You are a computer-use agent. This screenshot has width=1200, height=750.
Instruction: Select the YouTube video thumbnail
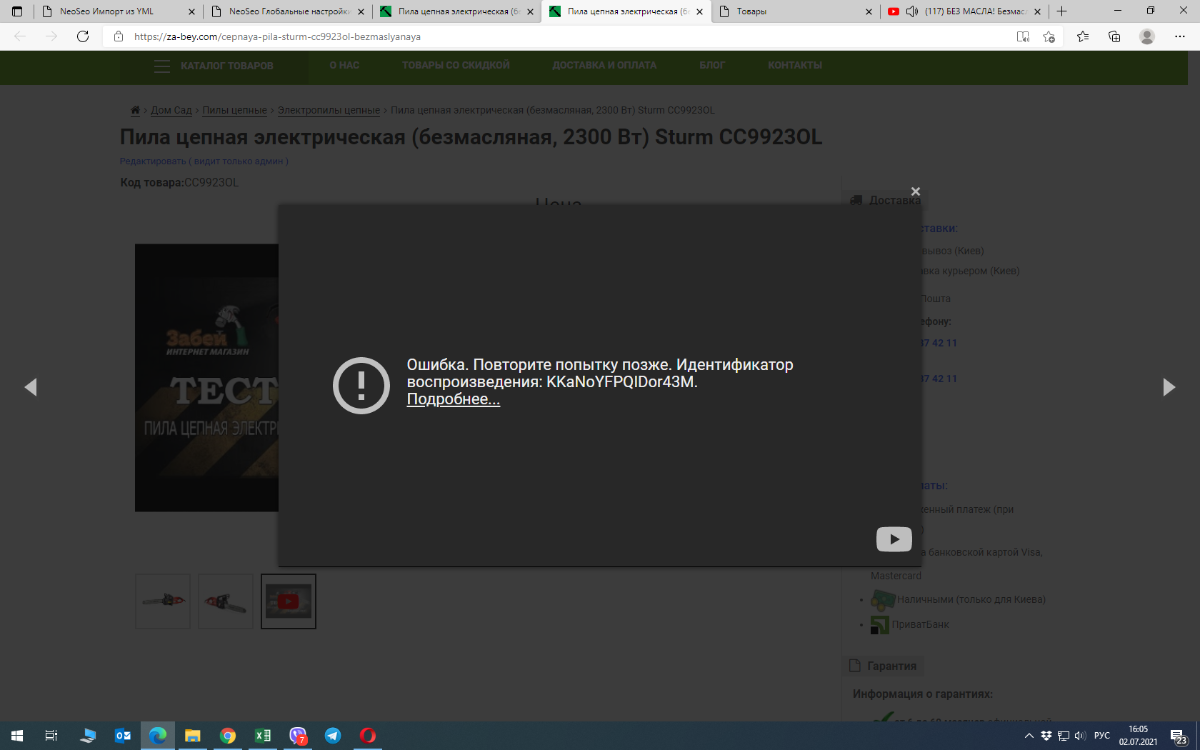click(288, 601)
